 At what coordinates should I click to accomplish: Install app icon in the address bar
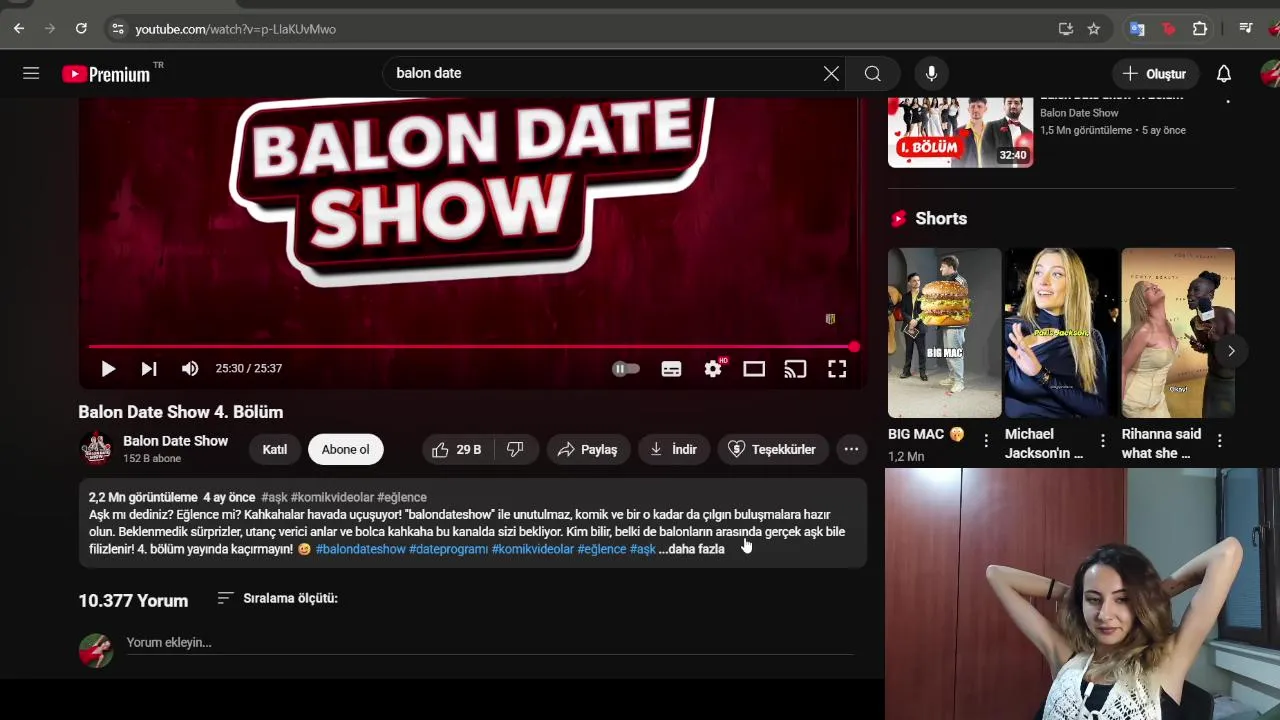pos(1066,29)
